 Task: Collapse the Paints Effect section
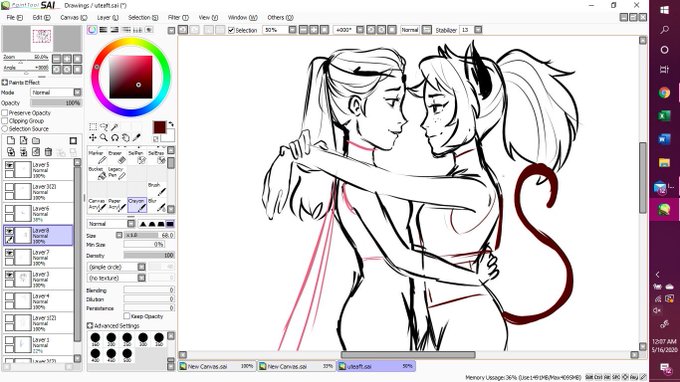point(5,82)
